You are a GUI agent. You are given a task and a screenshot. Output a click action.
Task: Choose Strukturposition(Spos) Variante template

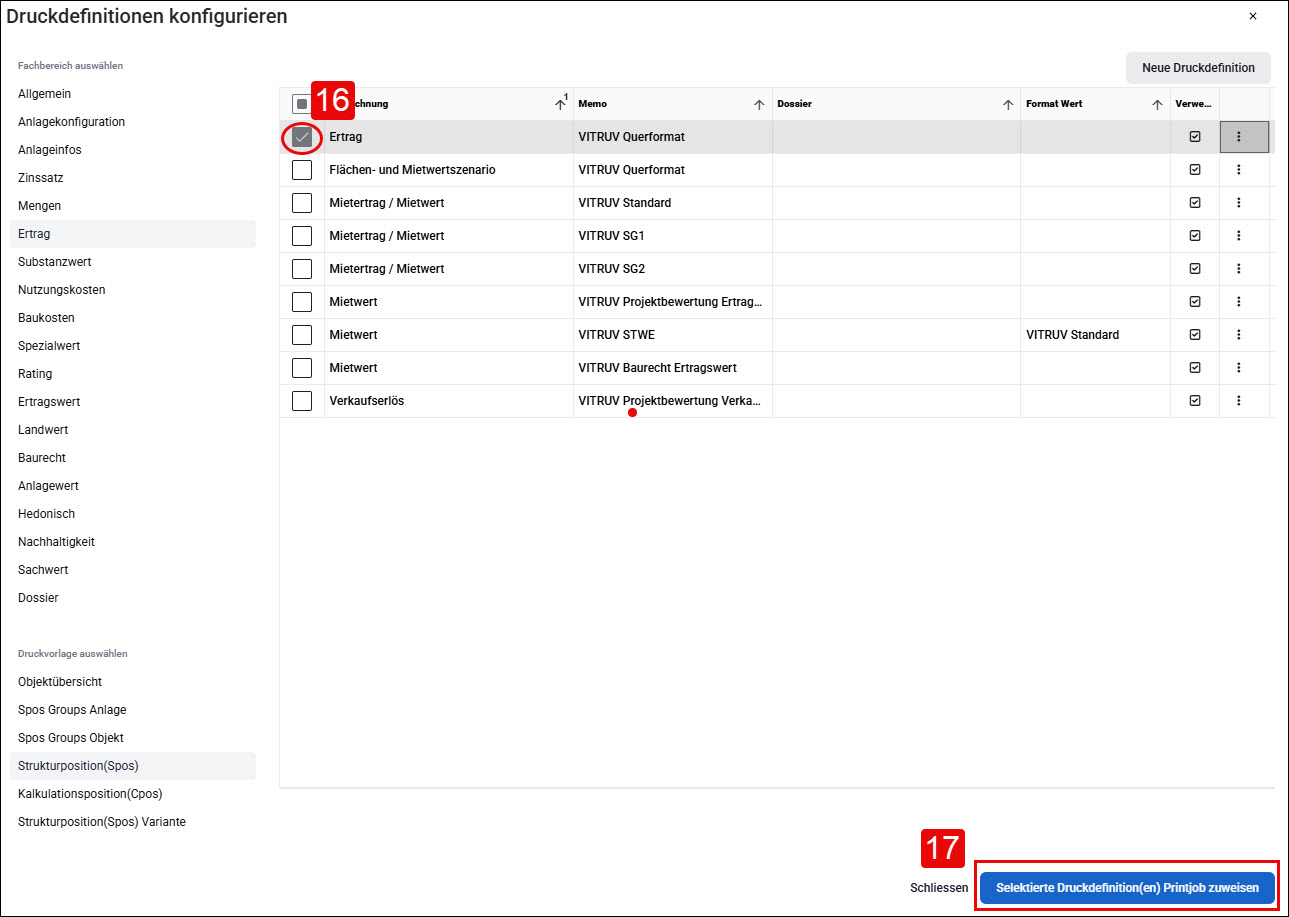[132, 822]
